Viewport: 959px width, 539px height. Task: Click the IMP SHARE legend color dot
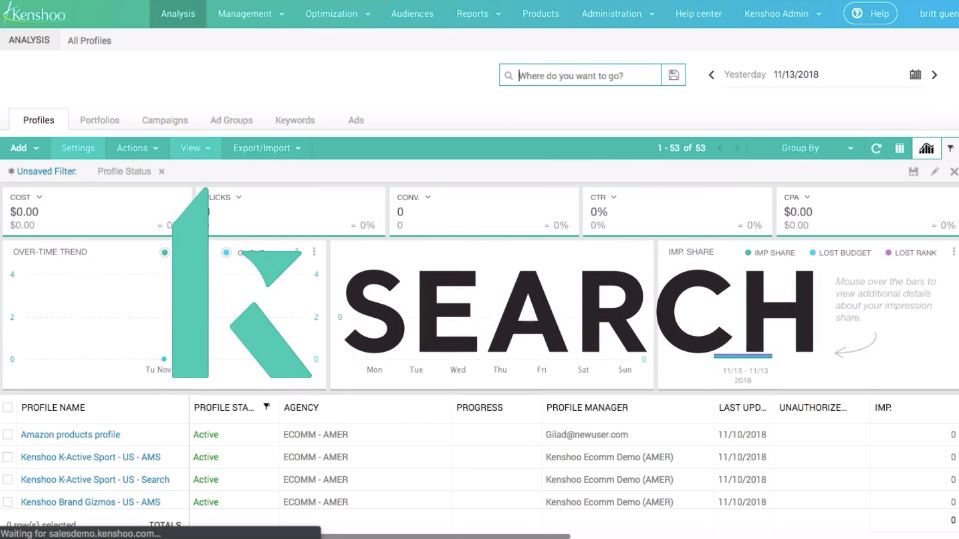[x=747, y=253]
